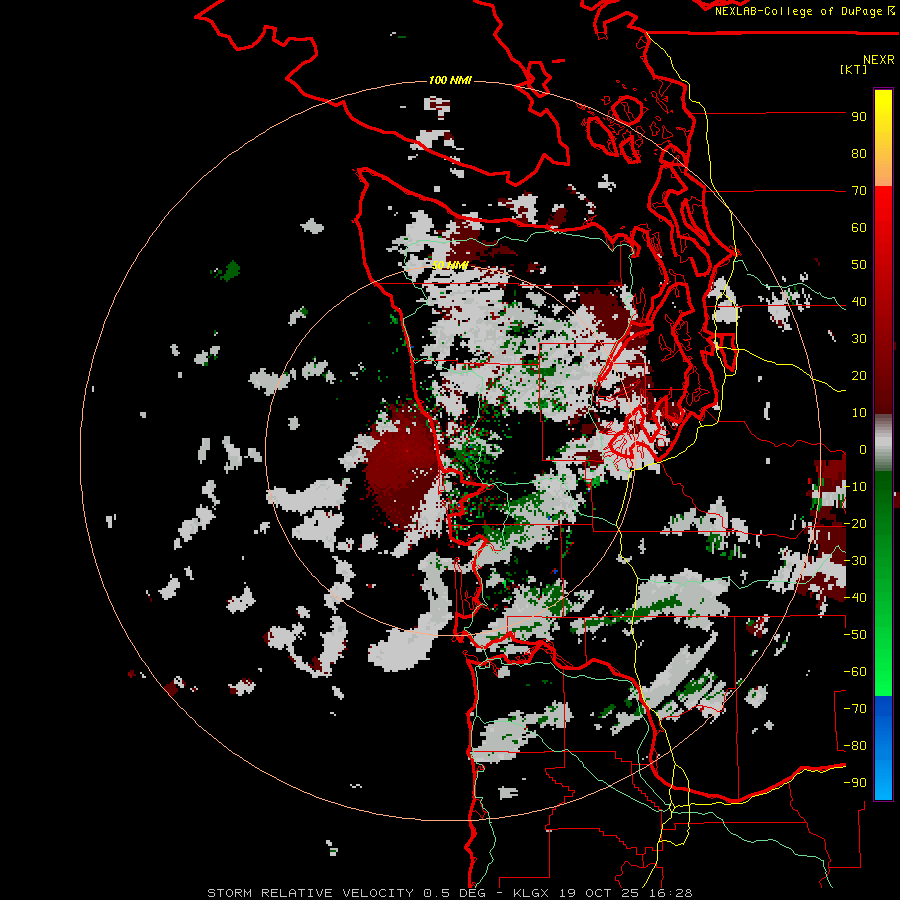Click the positive 50 knot scale value
Viewport: 900px width, 900px height.
coord(859,265)
